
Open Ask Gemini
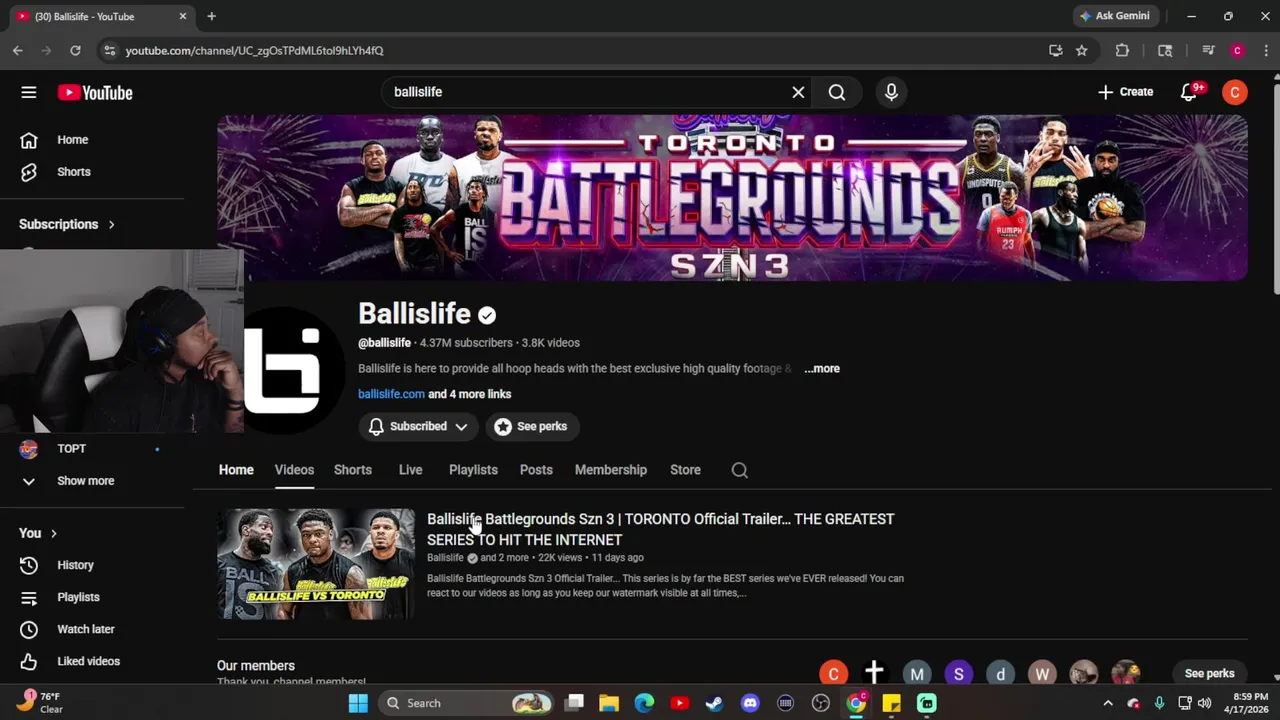coord(1114,16)
